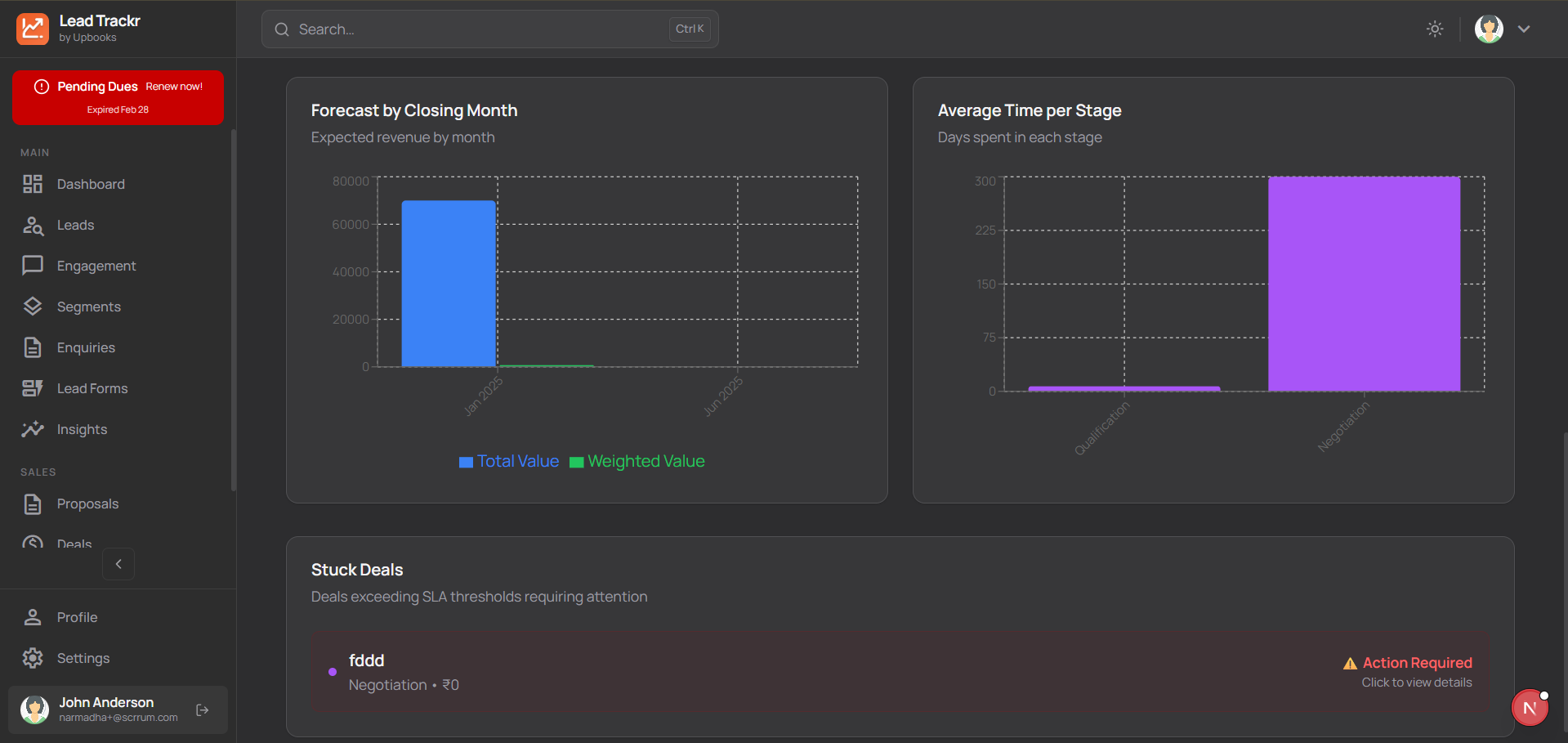This screenshot has height=743, width=1568.
Task: Select the Dashboard icon in sidebar
Action: click(x=33, y=184)
